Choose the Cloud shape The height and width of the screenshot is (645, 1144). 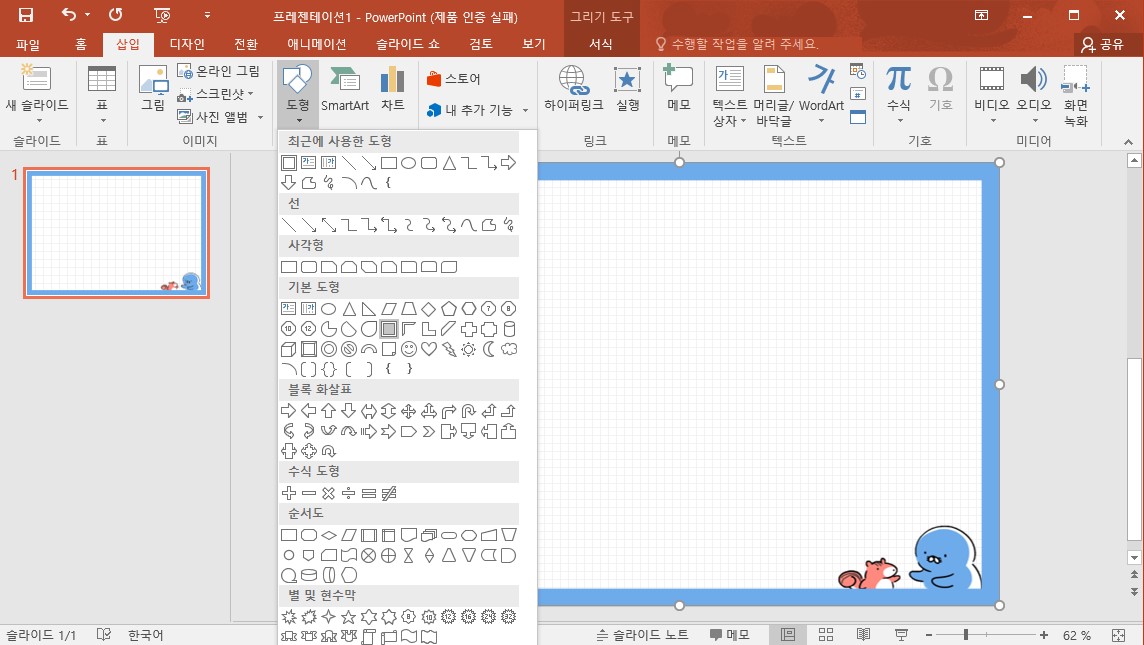(509, 349)
